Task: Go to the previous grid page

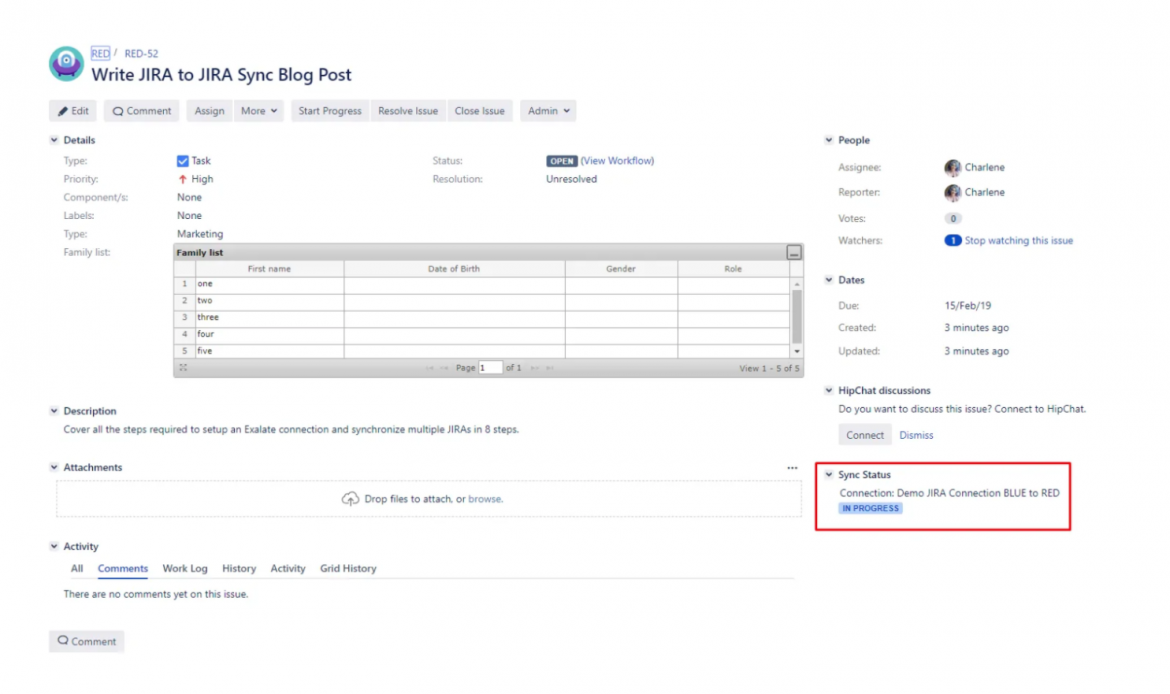Action: tap(445, 368)
